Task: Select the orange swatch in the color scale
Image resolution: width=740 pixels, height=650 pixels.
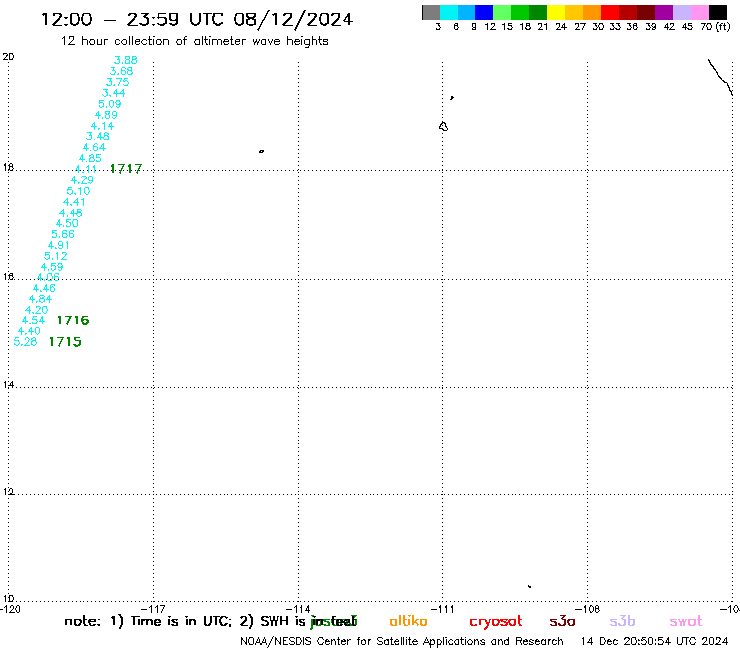Action: pyautogui.click(x=592, y=12)
